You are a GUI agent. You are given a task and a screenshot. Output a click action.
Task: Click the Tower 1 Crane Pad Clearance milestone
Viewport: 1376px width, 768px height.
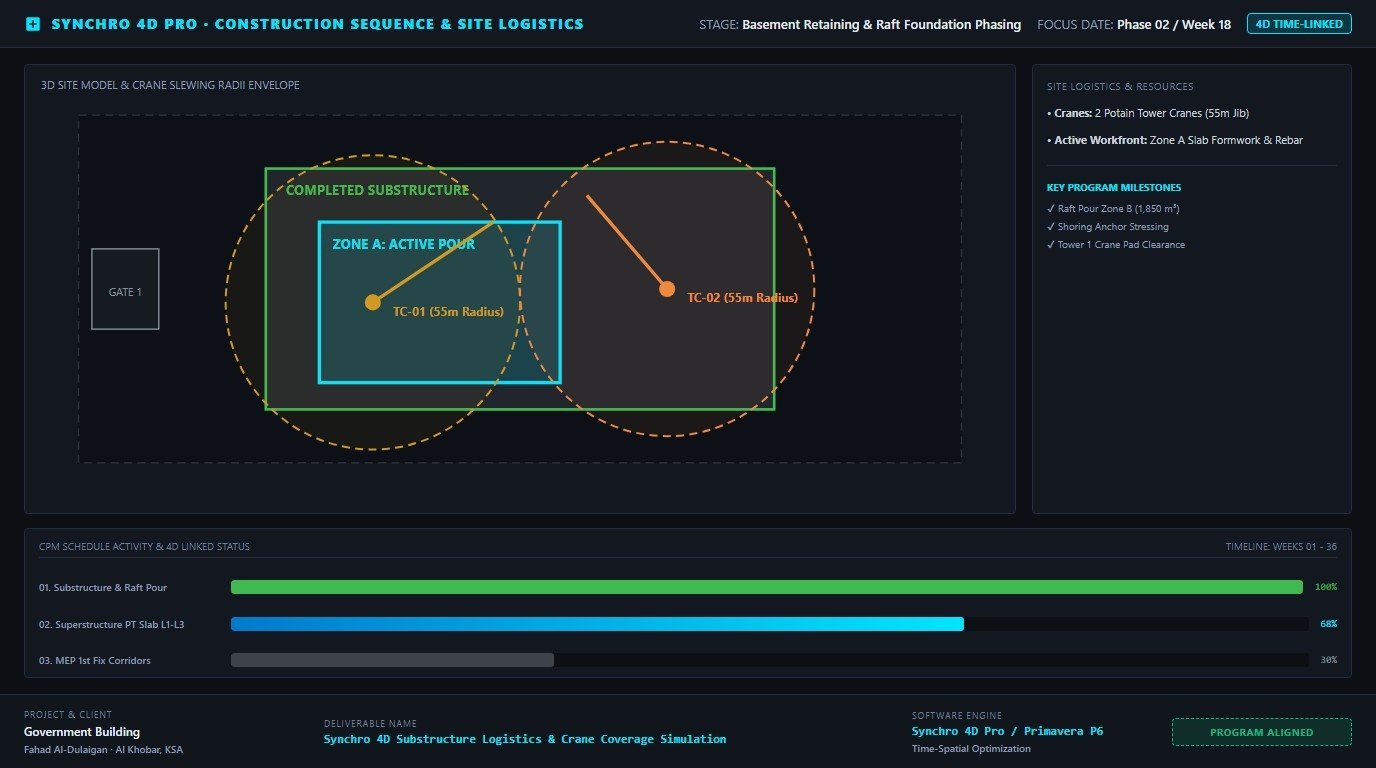(1115, 245)
